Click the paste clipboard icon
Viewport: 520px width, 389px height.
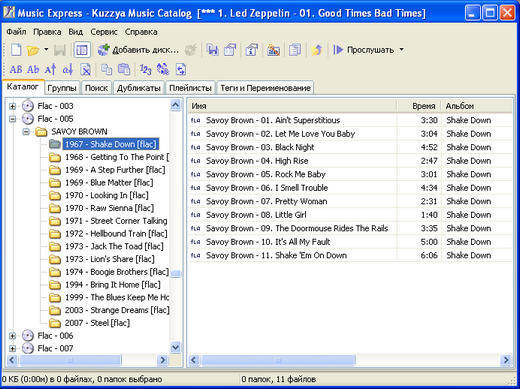(124, 70)
